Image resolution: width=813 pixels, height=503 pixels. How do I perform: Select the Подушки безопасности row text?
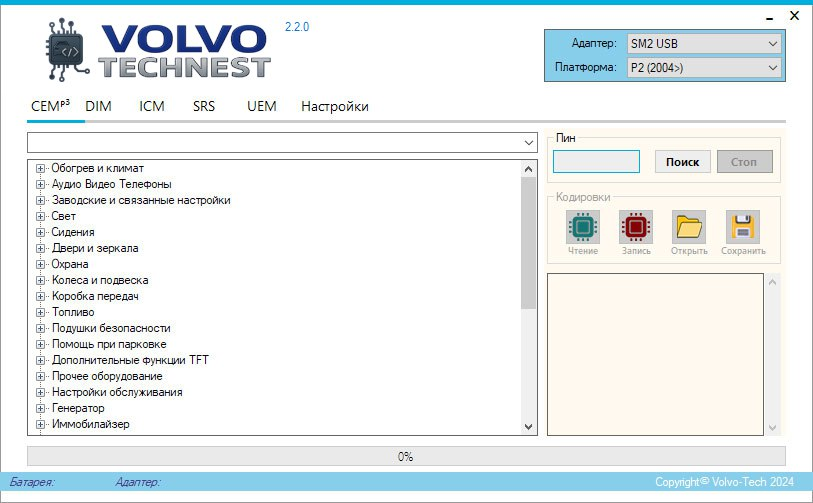[111, 328]
